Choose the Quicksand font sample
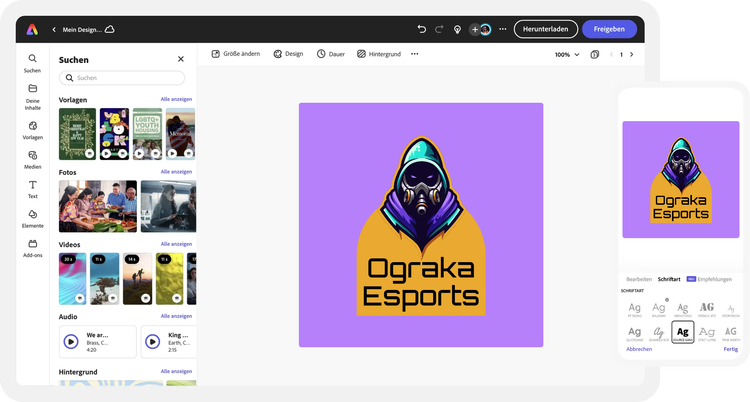The image size is (750, 402). pos(635,333)
